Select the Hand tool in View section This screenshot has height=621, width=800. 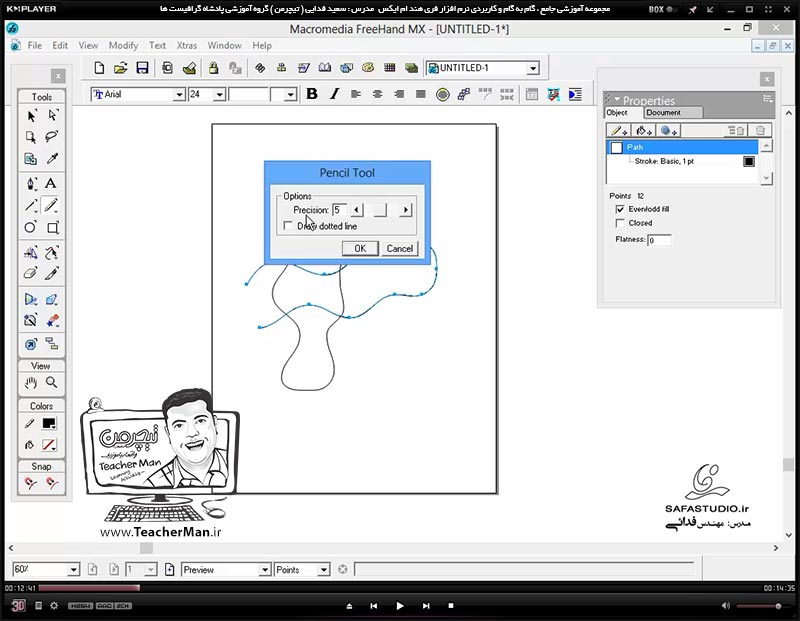pyautogui.click(x=31, y=382)
